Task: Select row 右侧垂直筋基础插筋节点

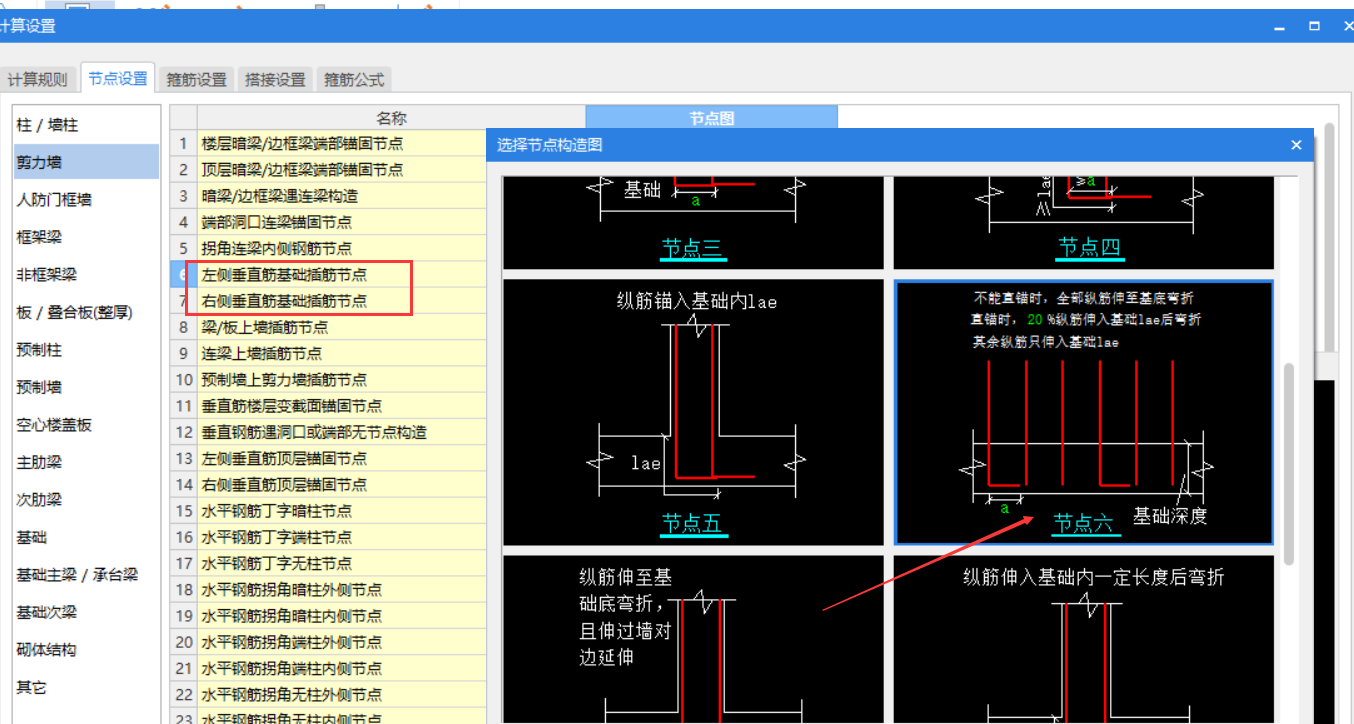Action: tap(284, 301)
